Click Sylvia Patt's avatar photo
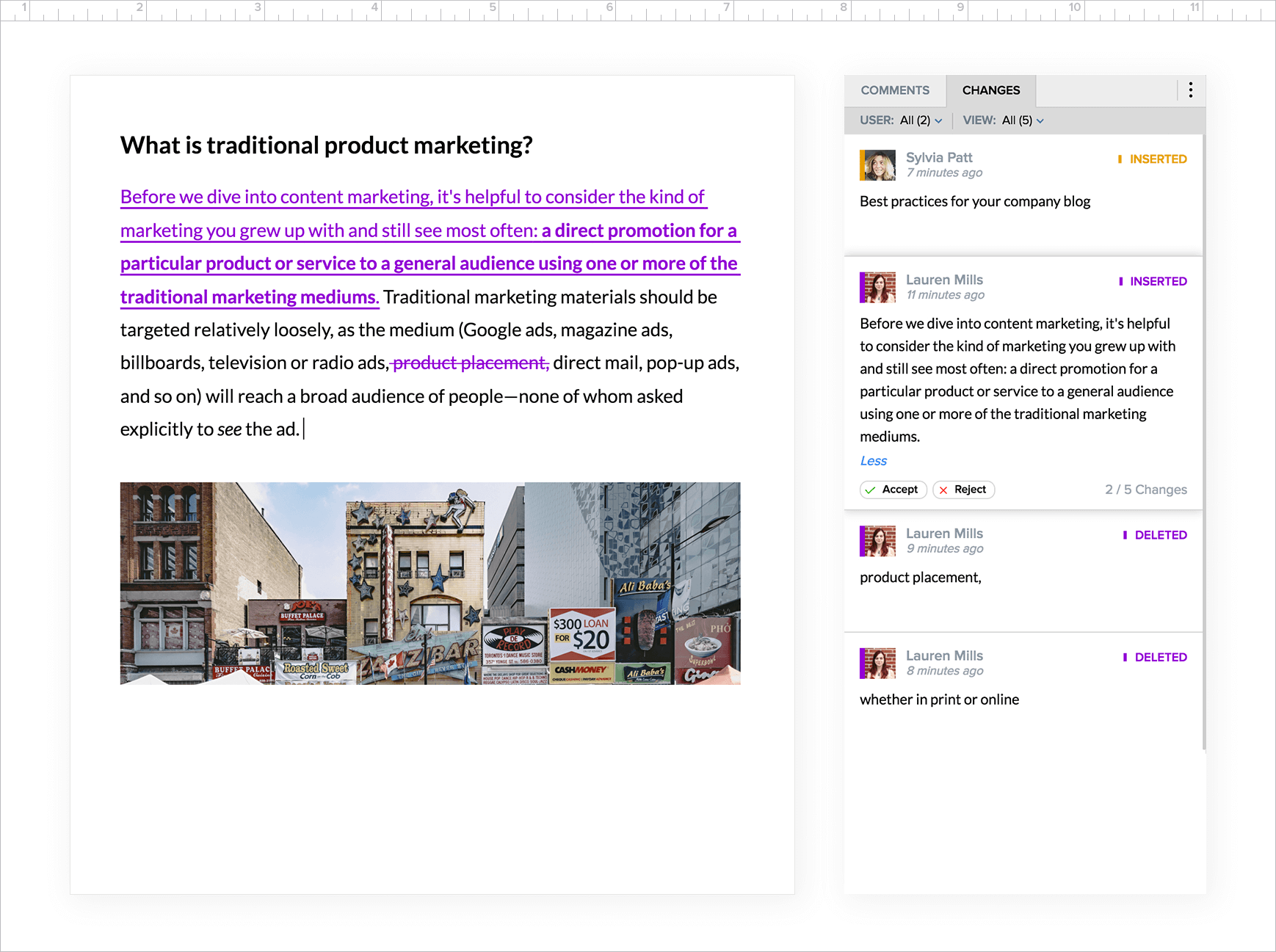Image resolution: width=1276 pixels, height=952 pixels. pos(879,165)
